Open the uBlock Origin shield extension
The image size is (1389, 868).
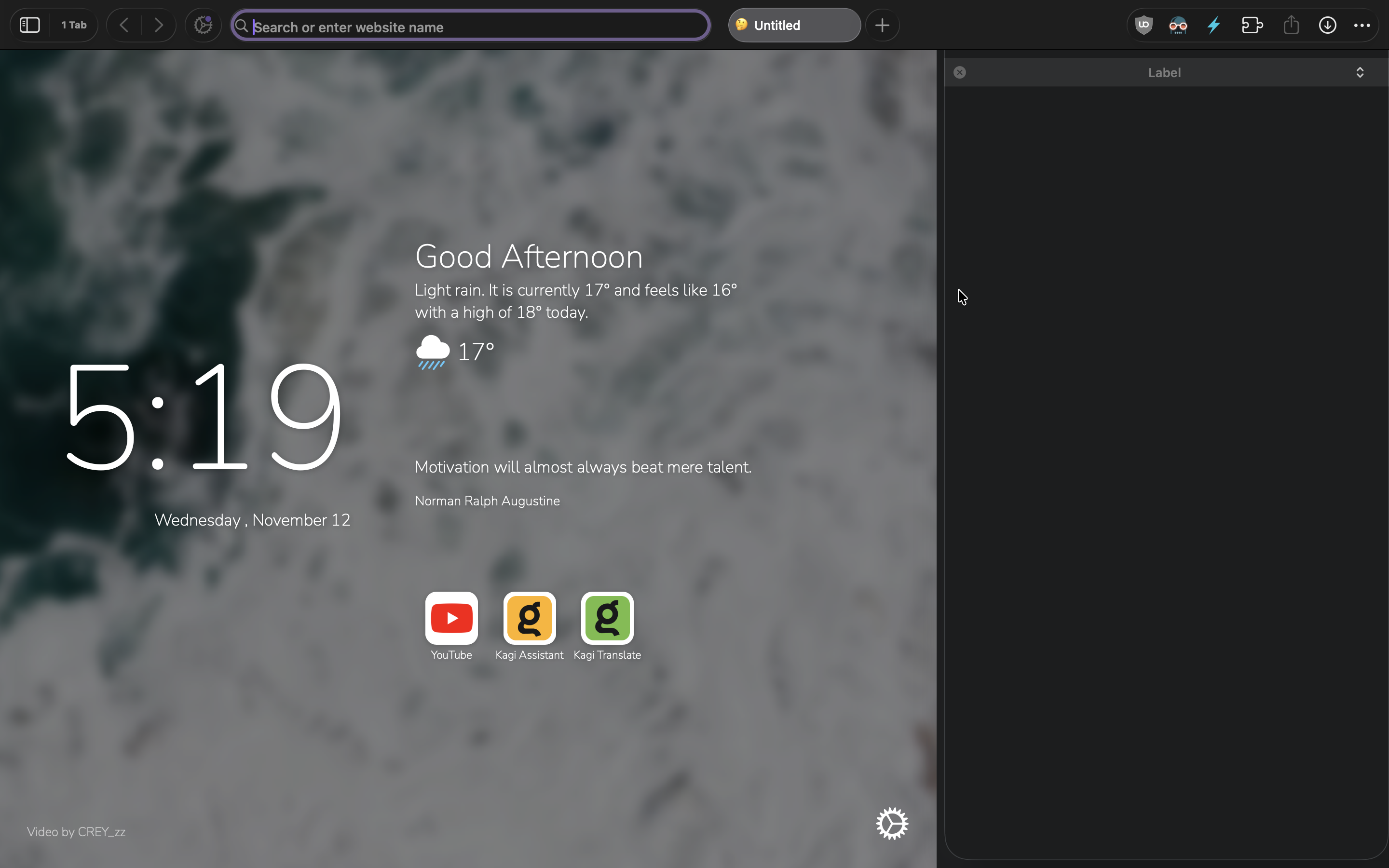pos(1144,25)
